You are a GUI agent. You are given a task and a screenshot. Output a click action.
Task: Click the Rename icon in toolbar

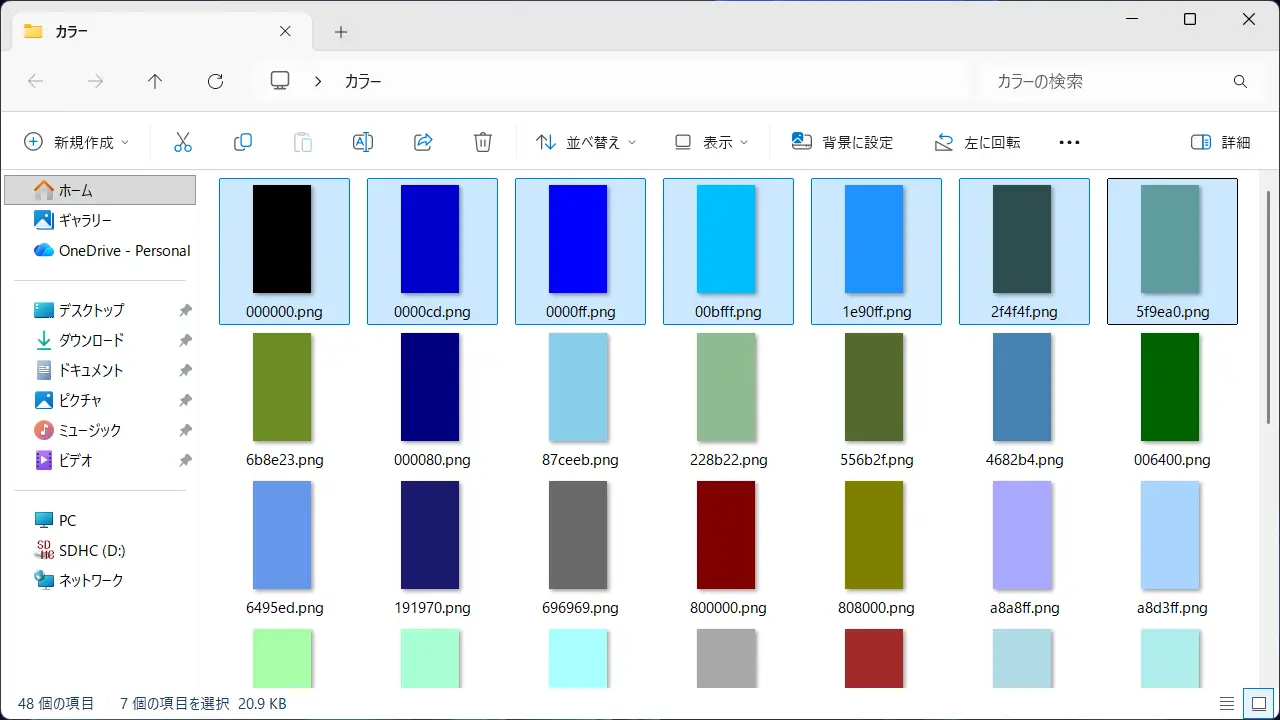[363, 142]
